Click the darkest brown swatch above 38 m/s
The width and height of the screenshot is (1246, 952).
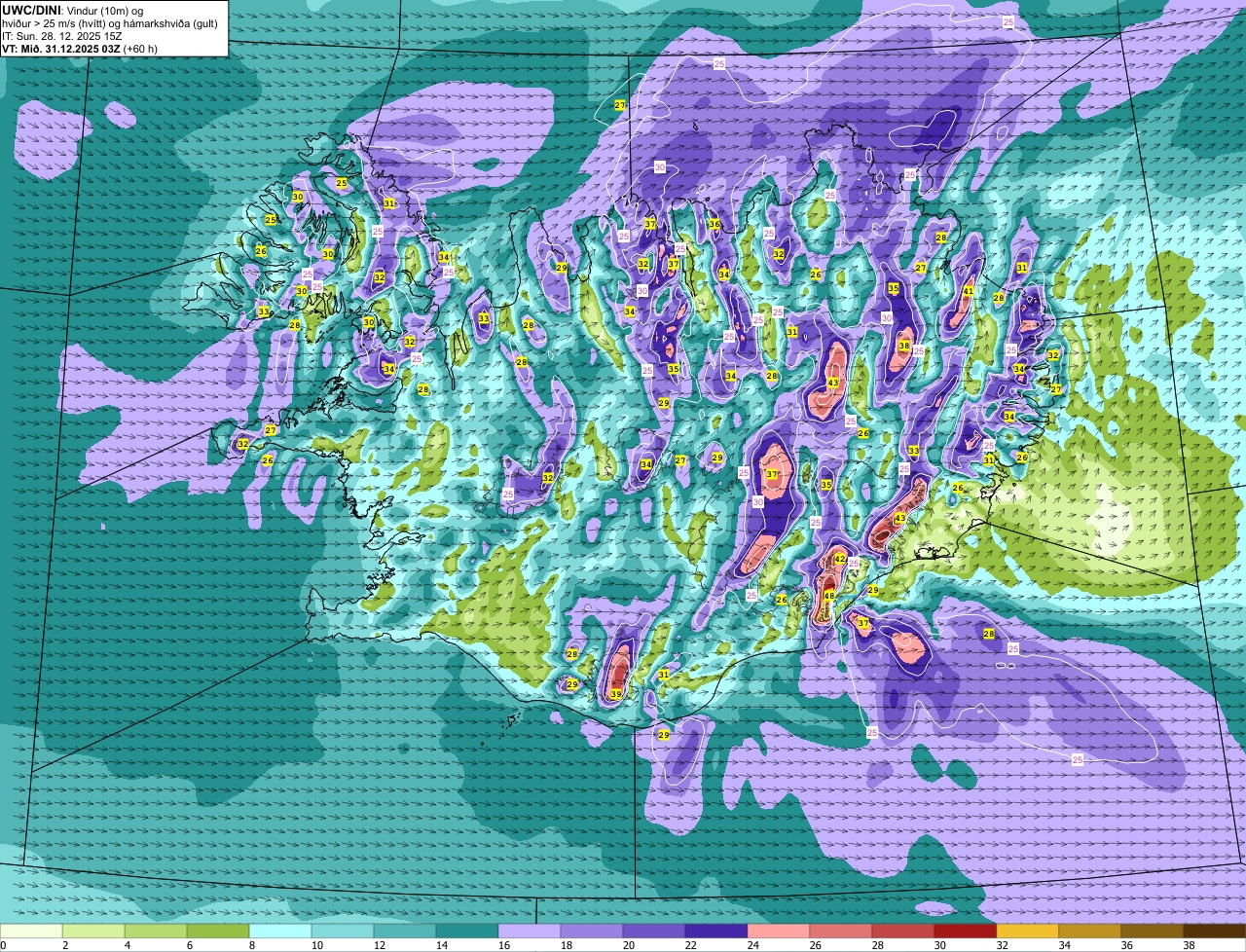[1215, 932]
